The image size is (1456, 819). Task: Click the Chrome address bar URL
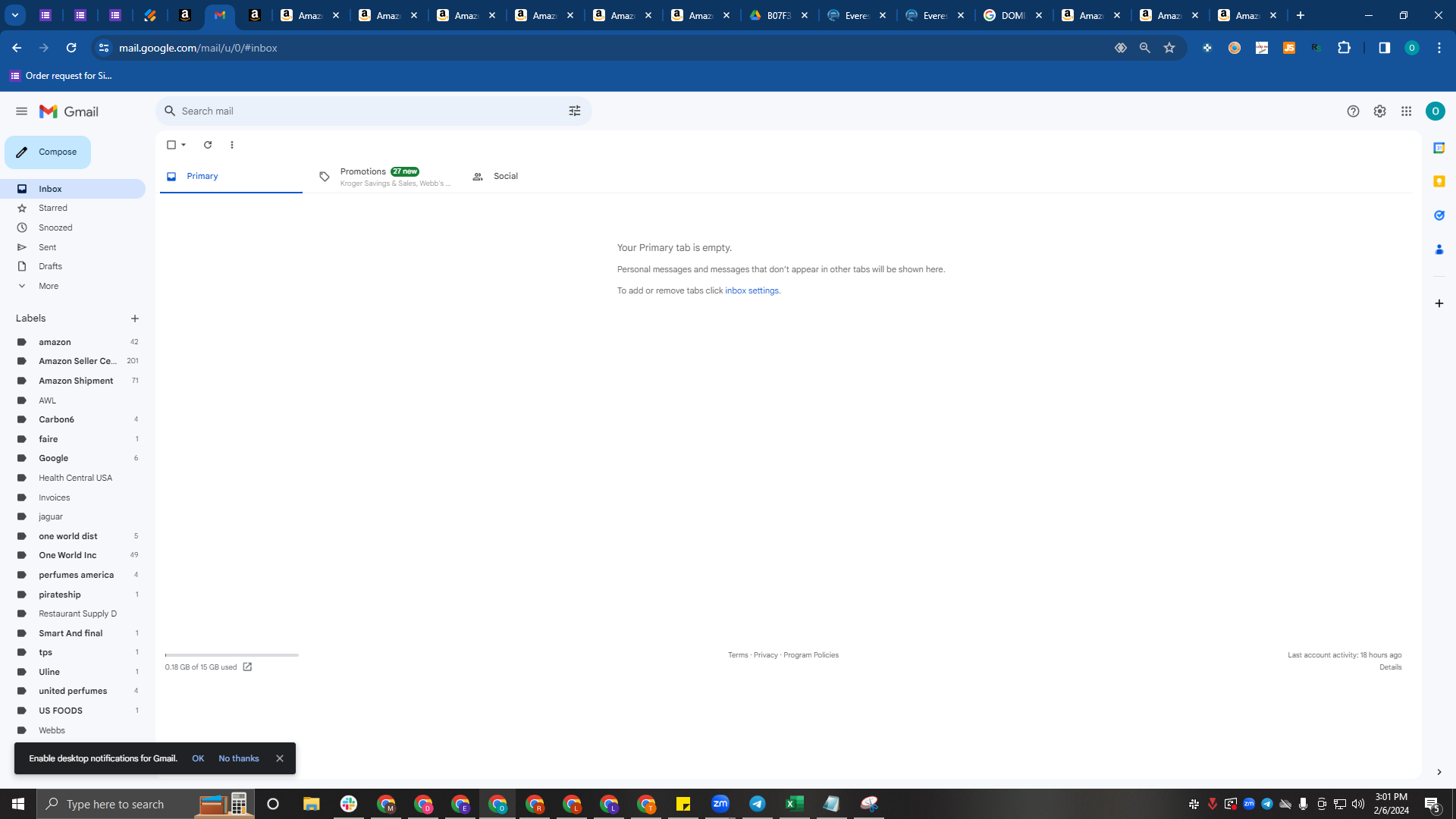[198, 48]
